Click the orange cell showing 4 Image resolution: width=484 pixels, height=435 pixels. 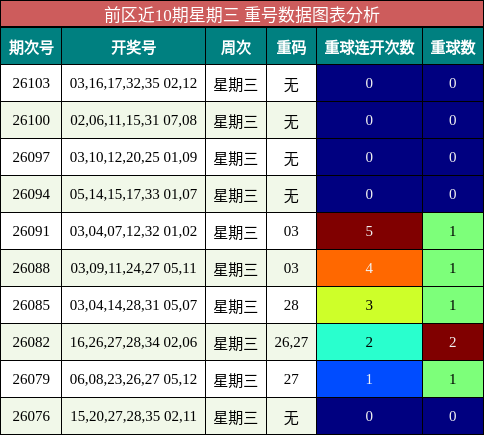(x=369, y=268)
